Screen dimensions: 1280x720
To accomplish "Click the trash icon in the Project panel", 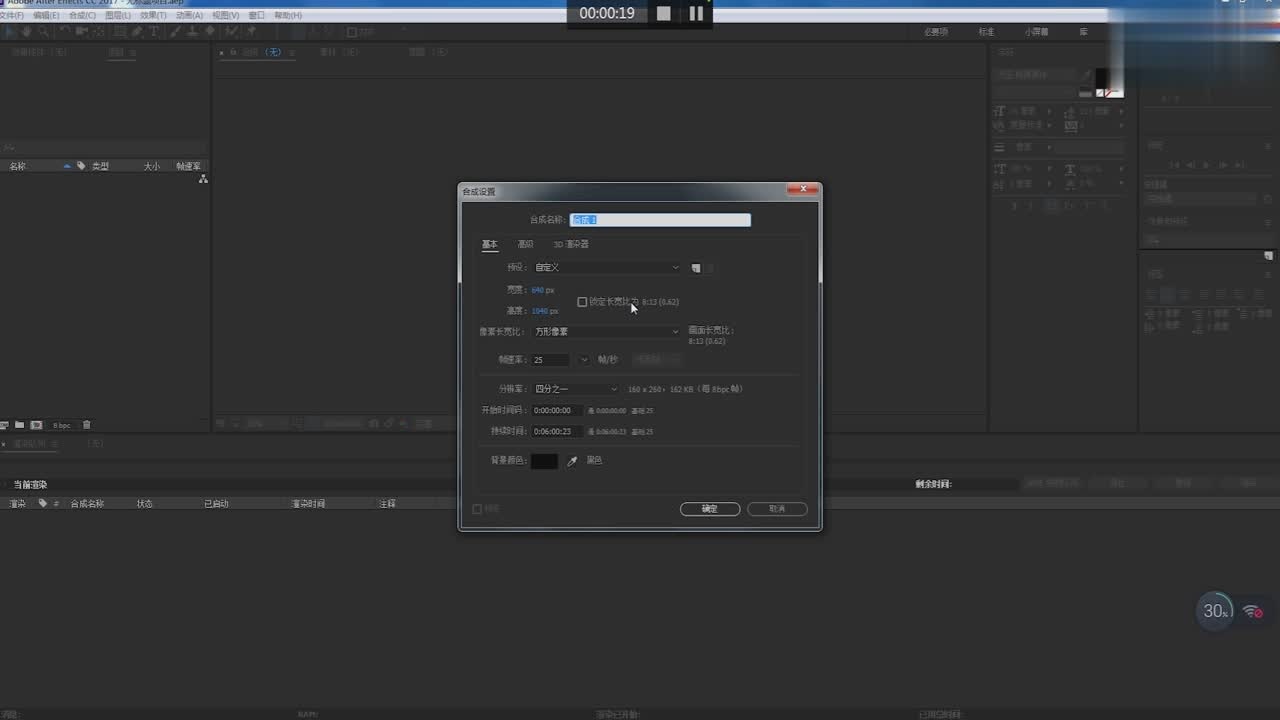I will click(x=86, y=425).
